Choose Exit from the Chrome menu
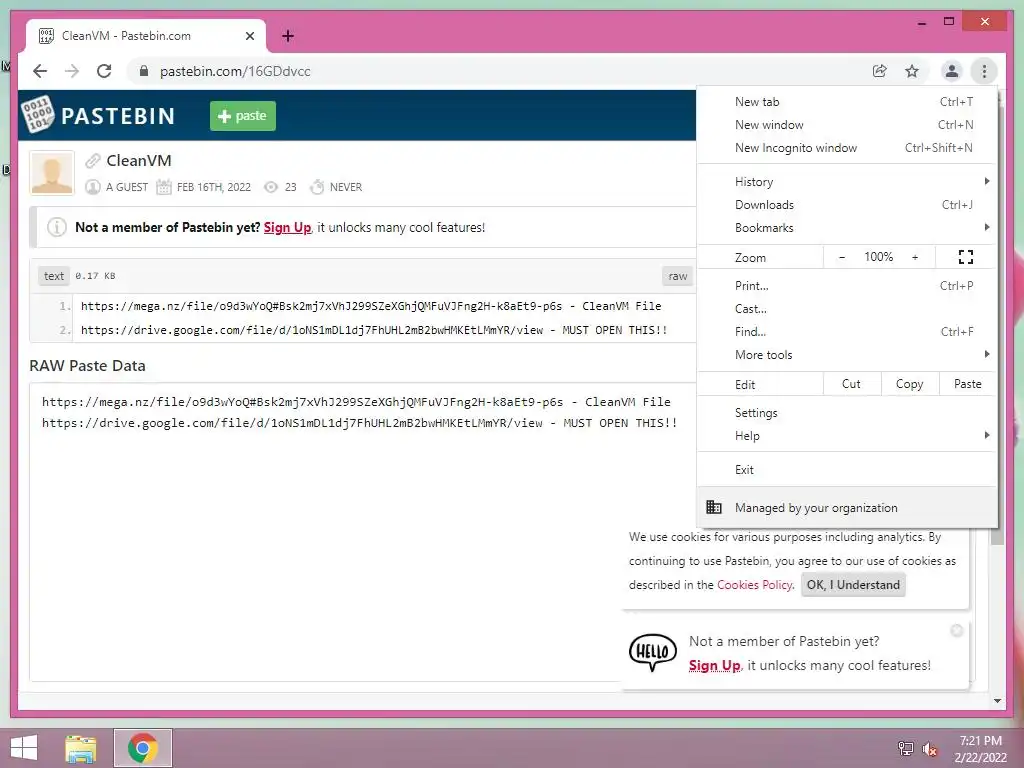Viewport: 1024px width, 768px height. tap(847, 470)
